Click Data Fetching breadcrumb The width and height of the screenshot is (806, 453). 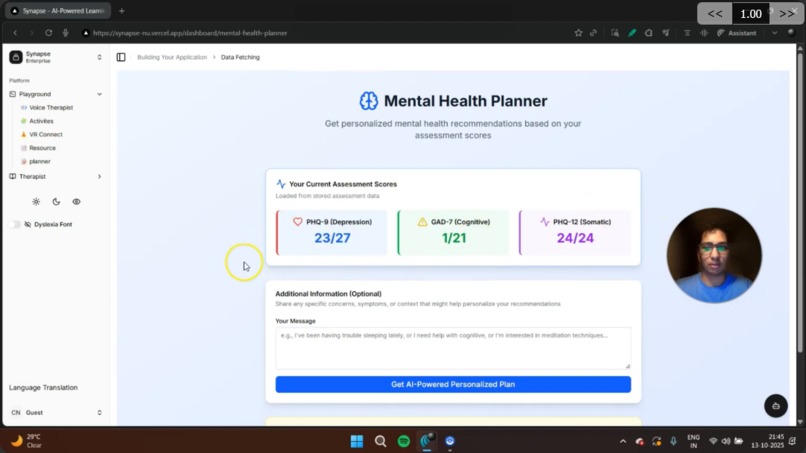(x=240, y=57)
